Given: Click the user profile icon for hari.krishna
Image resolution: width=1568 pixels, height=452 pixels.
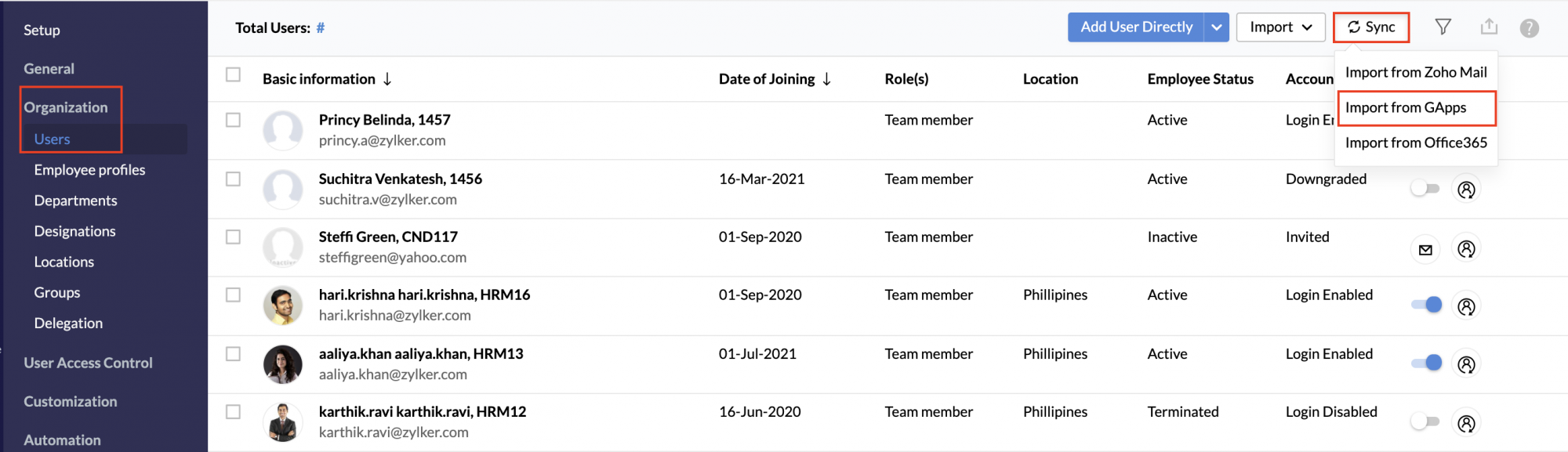Looking at the screenshot, I should point(1466,306).
